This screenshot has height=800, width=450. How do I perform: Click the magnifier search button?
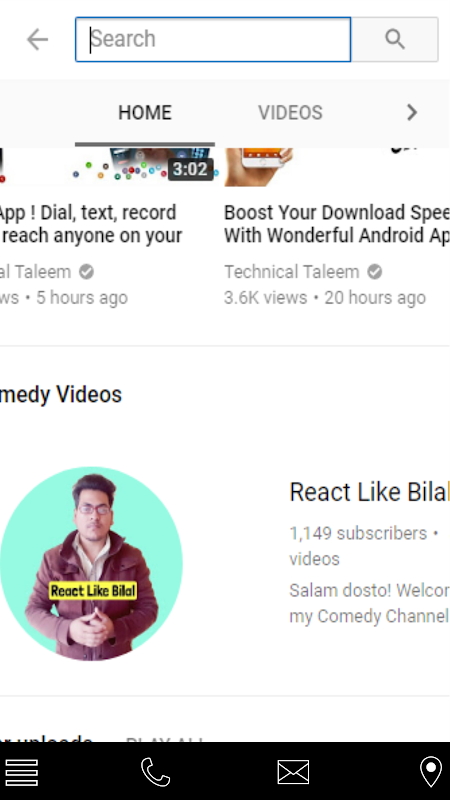point(394,39)
